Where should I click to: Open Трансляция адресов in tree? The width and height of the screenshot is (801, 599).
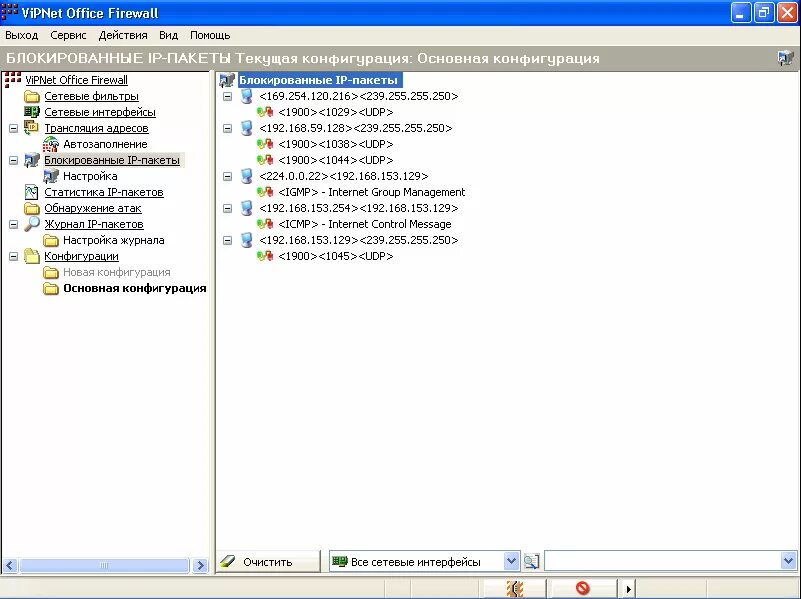click(x=96, y=128)
